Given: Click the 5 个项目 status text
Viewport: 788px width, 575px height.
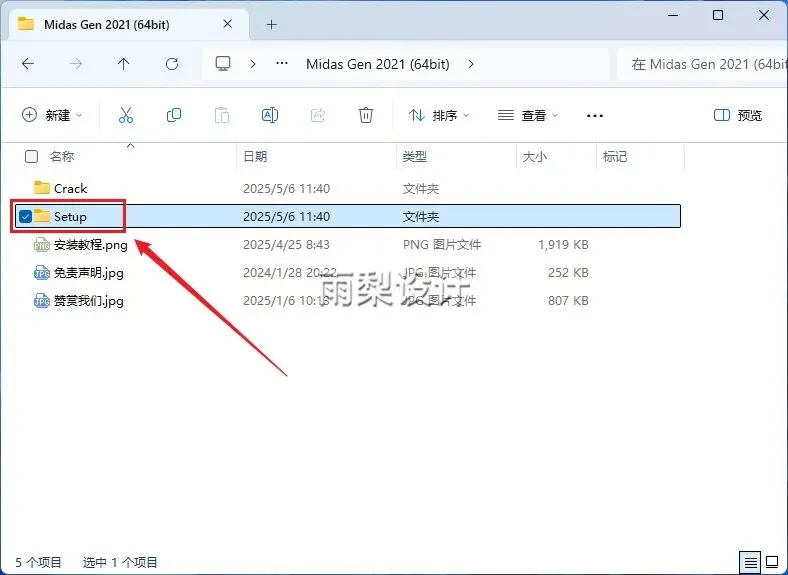Looking at the screenshot, I should (38, 562).
